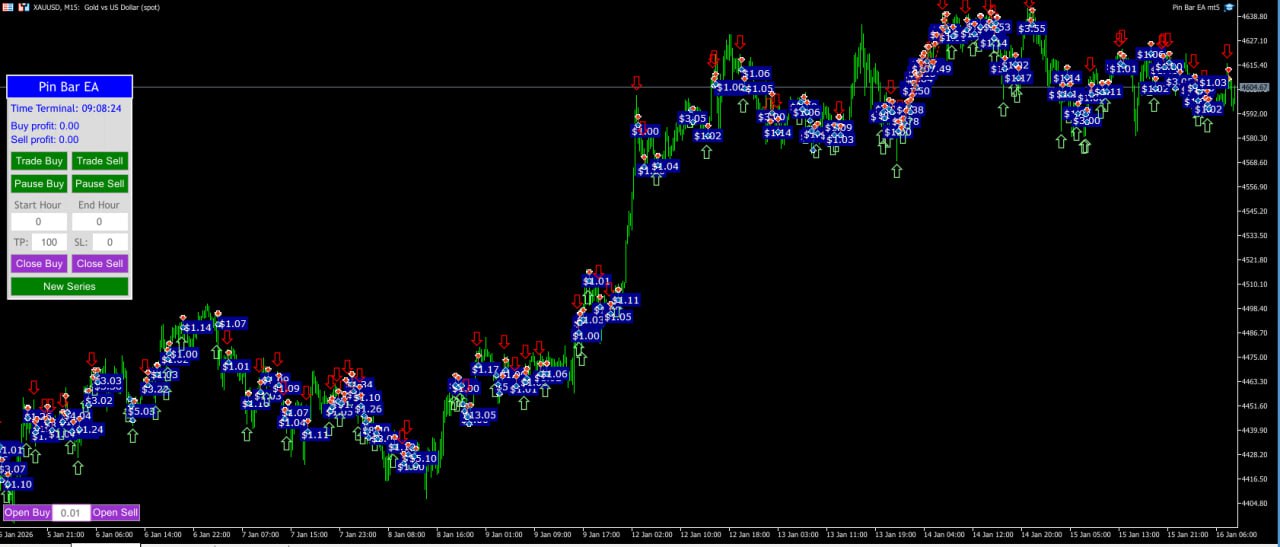Click the Pin Bar EA hat icon
Screen dimensions: 1280x547
click(x=1229, y=7)
